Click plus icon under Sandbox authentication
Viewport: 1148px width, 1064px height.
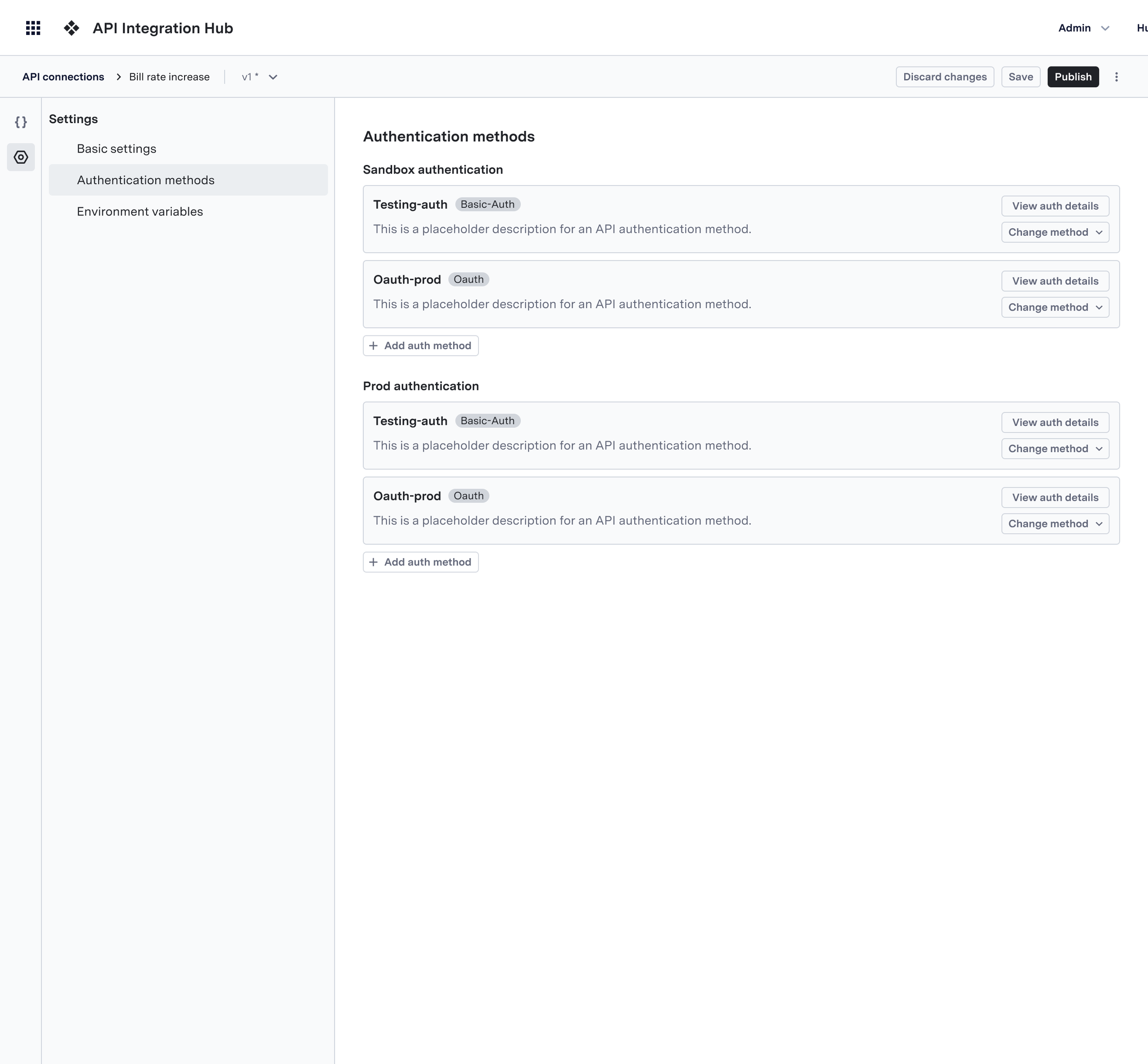373,345
